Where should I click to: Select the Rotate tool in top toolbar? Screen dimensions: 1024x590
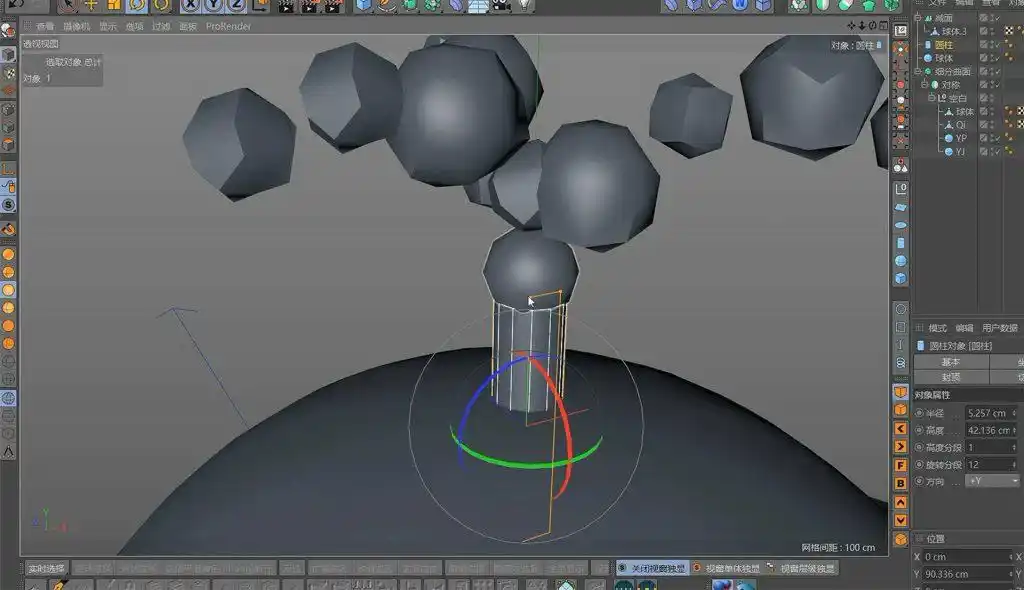point(136,6)
